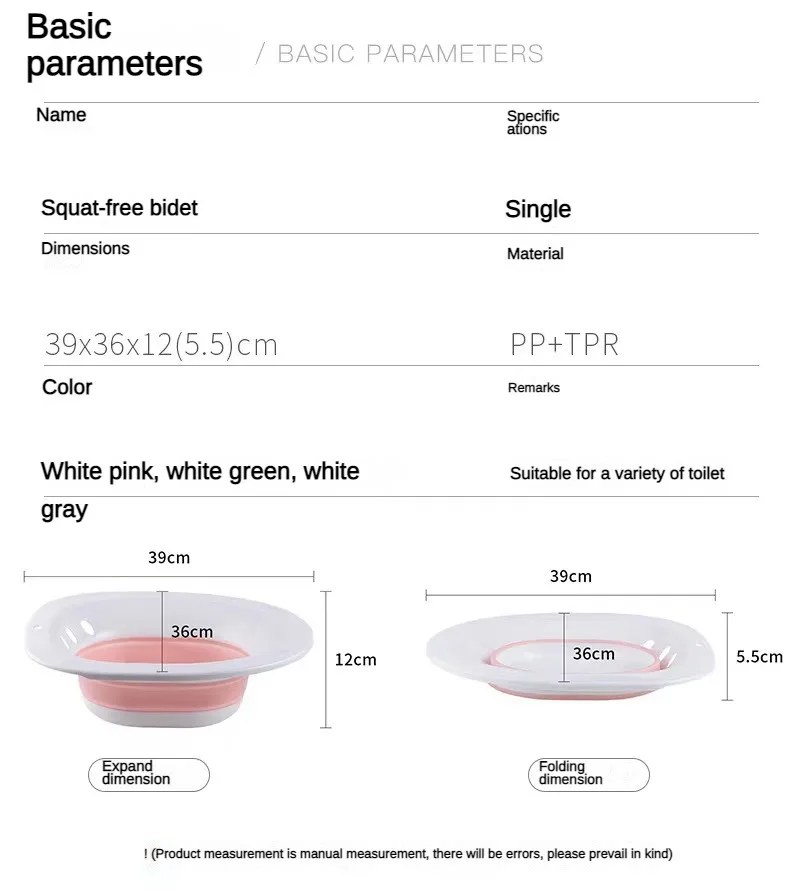Click the White pink, white green color text
Screen dimensions: 790x890
pyautogui.click(x=200, y=471)
